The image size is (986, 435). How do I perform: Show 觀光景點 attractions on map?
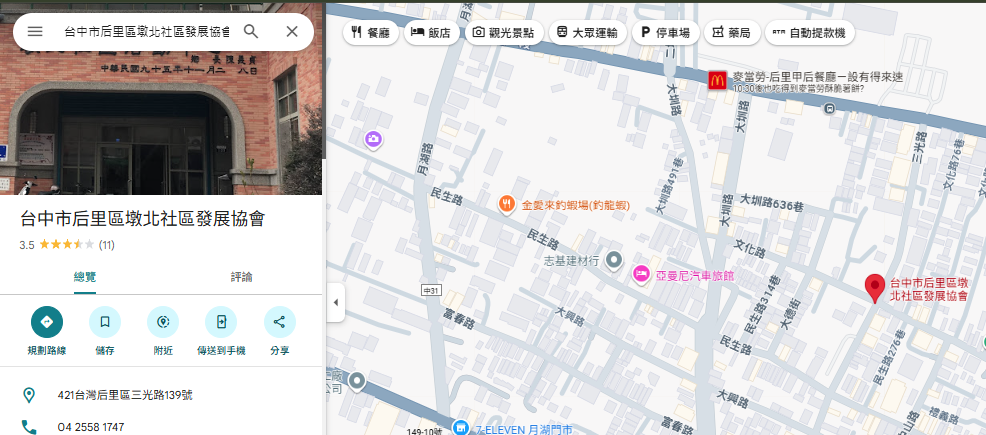(x=507, y=33)
